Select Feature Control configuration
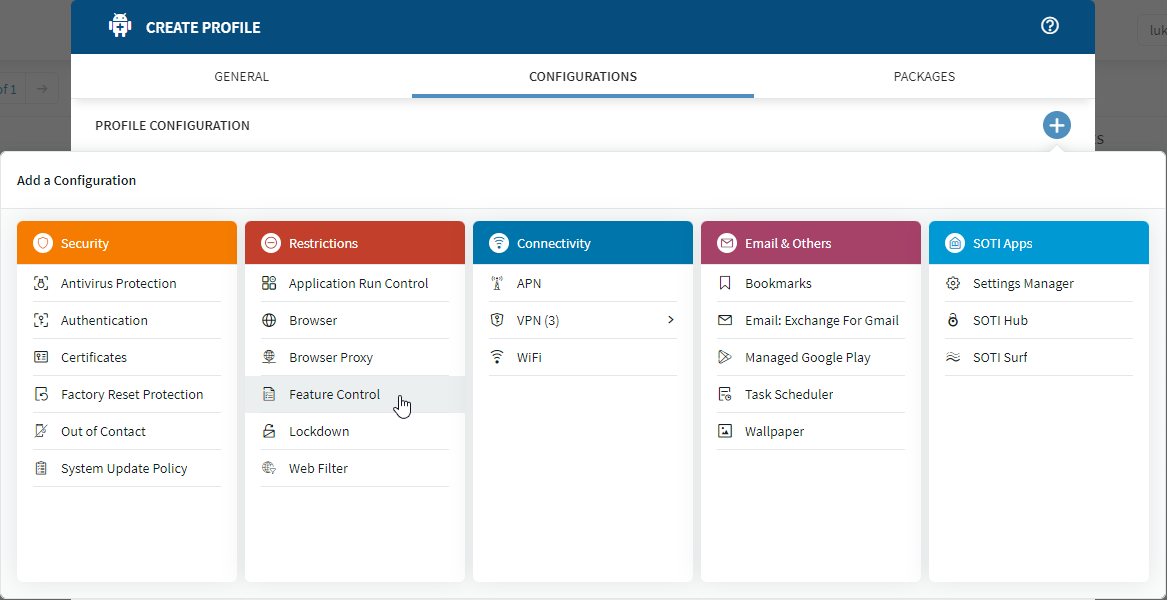Screen dimensions: 1167x600 pos(355,395)
